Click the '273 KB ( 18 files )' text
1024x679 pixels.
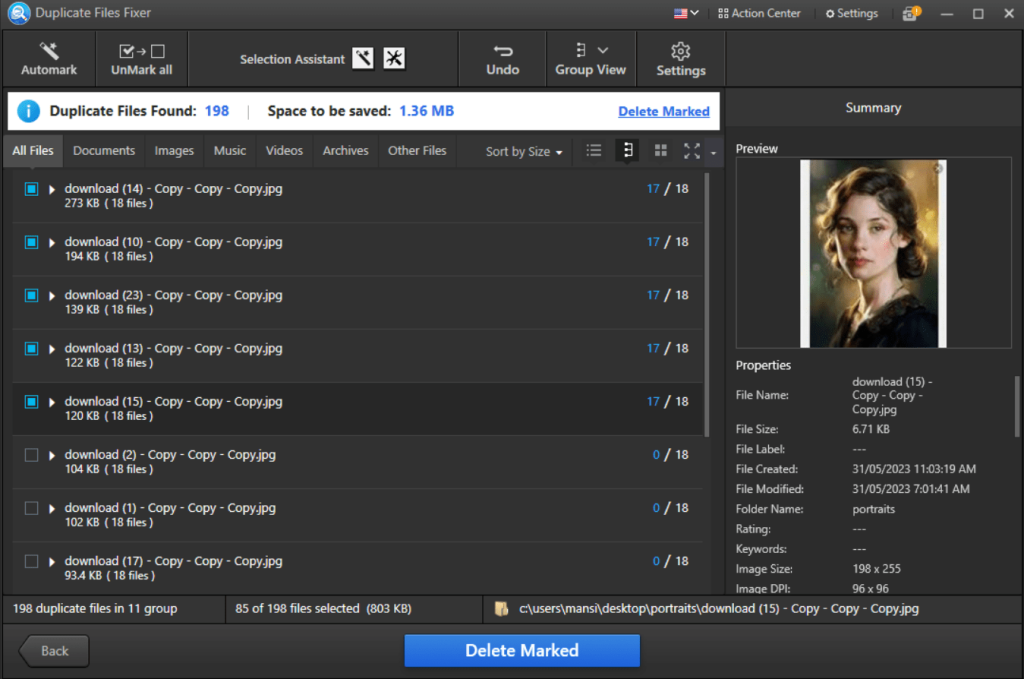tap(109, 204)
